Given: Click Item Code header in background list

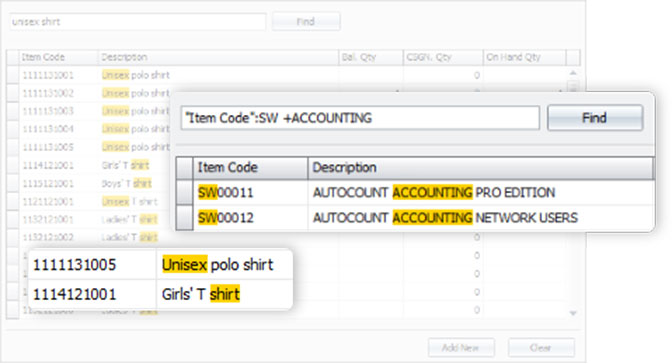Looking at the screenshot, I should coord(59,57).
